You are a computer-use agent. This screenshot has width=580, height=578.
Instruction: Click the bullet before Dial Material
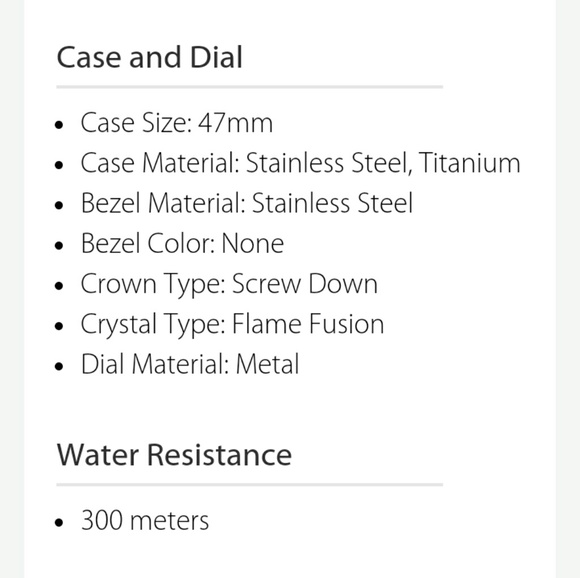tap(59, 366)
